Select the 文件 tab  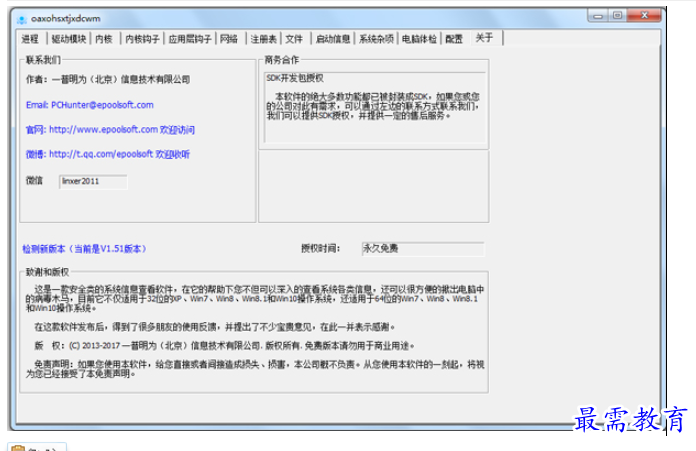pyautogui.click(x=294, y=39)
